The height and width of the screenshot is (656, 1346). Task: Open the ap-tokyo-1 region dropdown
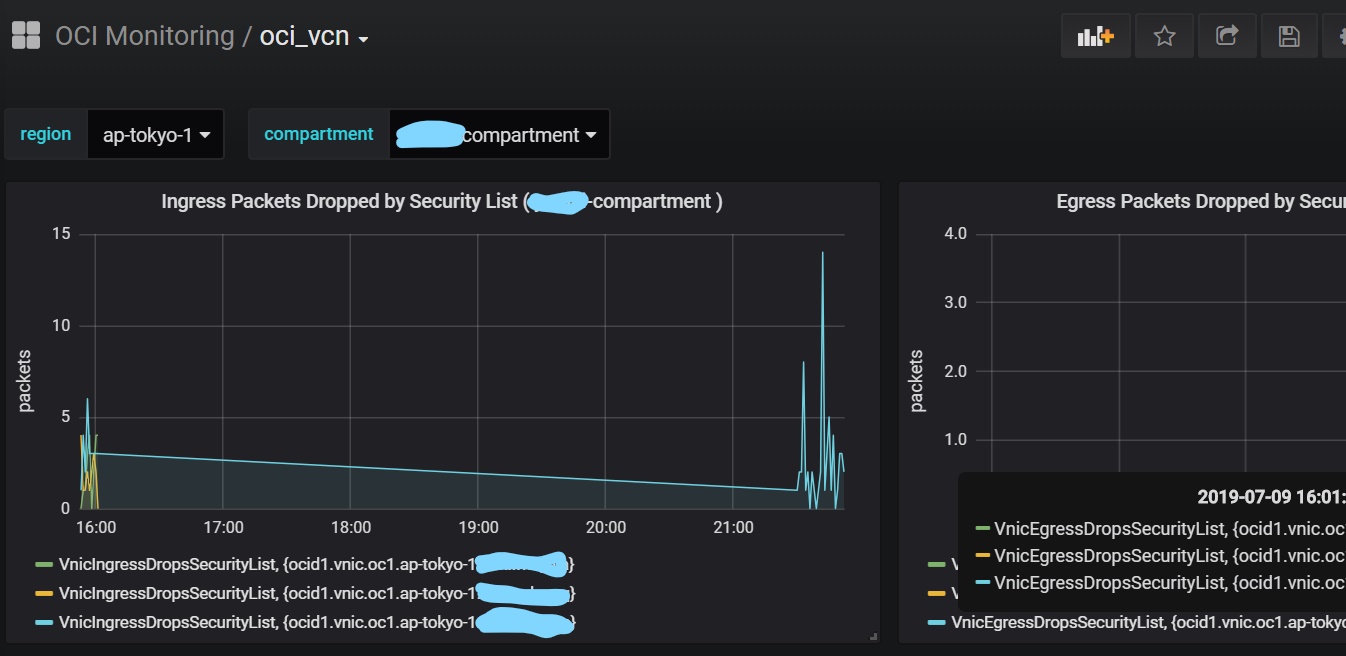[x=156, y=134]
